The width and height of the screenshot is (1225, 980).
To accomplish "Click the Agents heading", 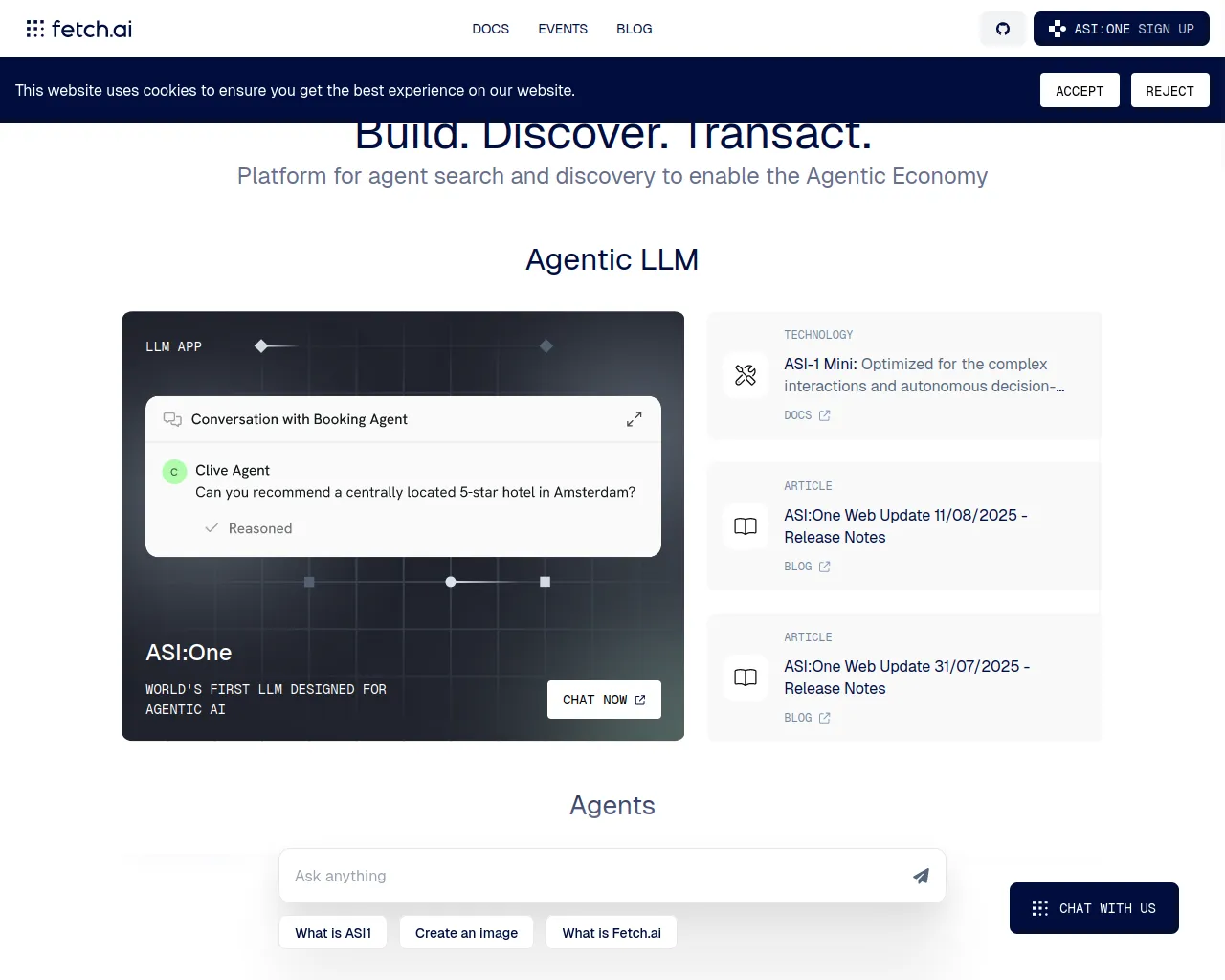I will (612, 805).
